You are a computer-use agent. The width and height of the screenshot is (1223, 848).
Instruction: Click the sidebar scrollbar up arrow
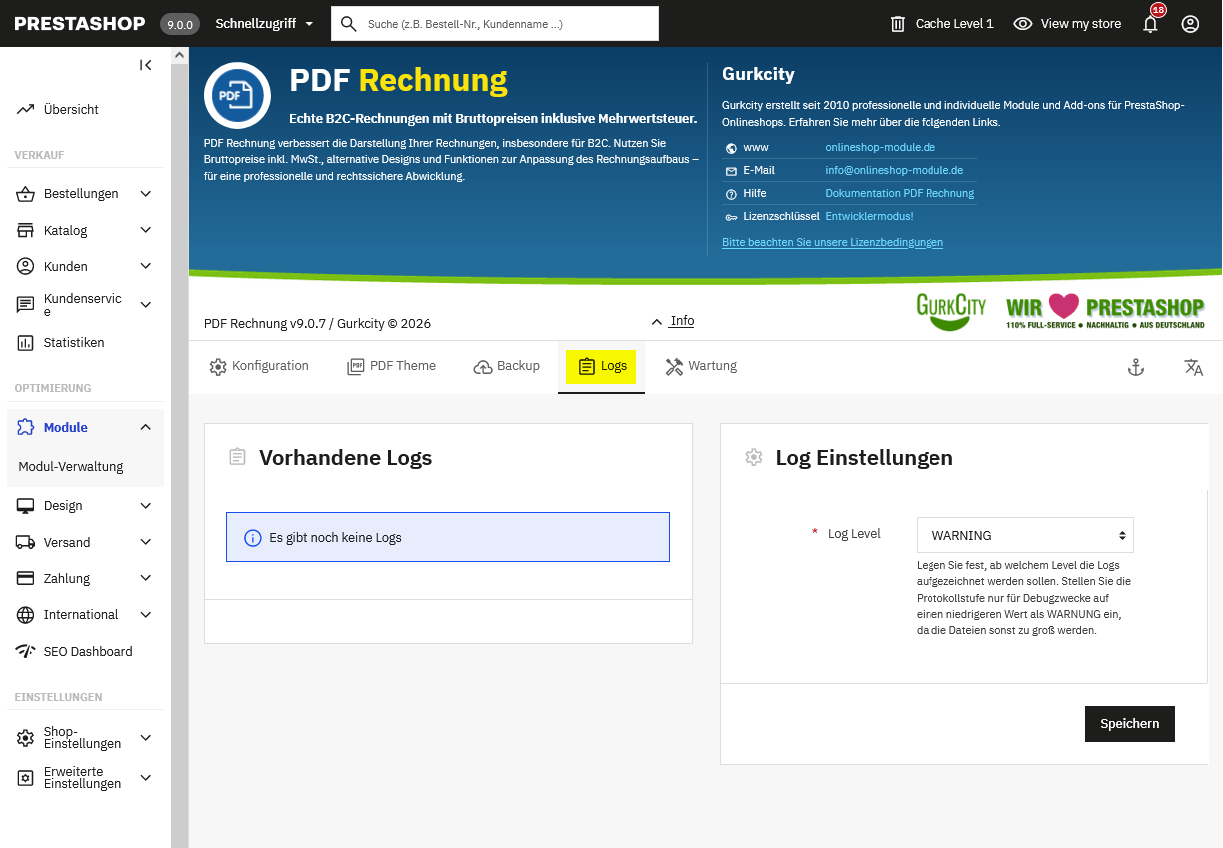click(179, 56)
